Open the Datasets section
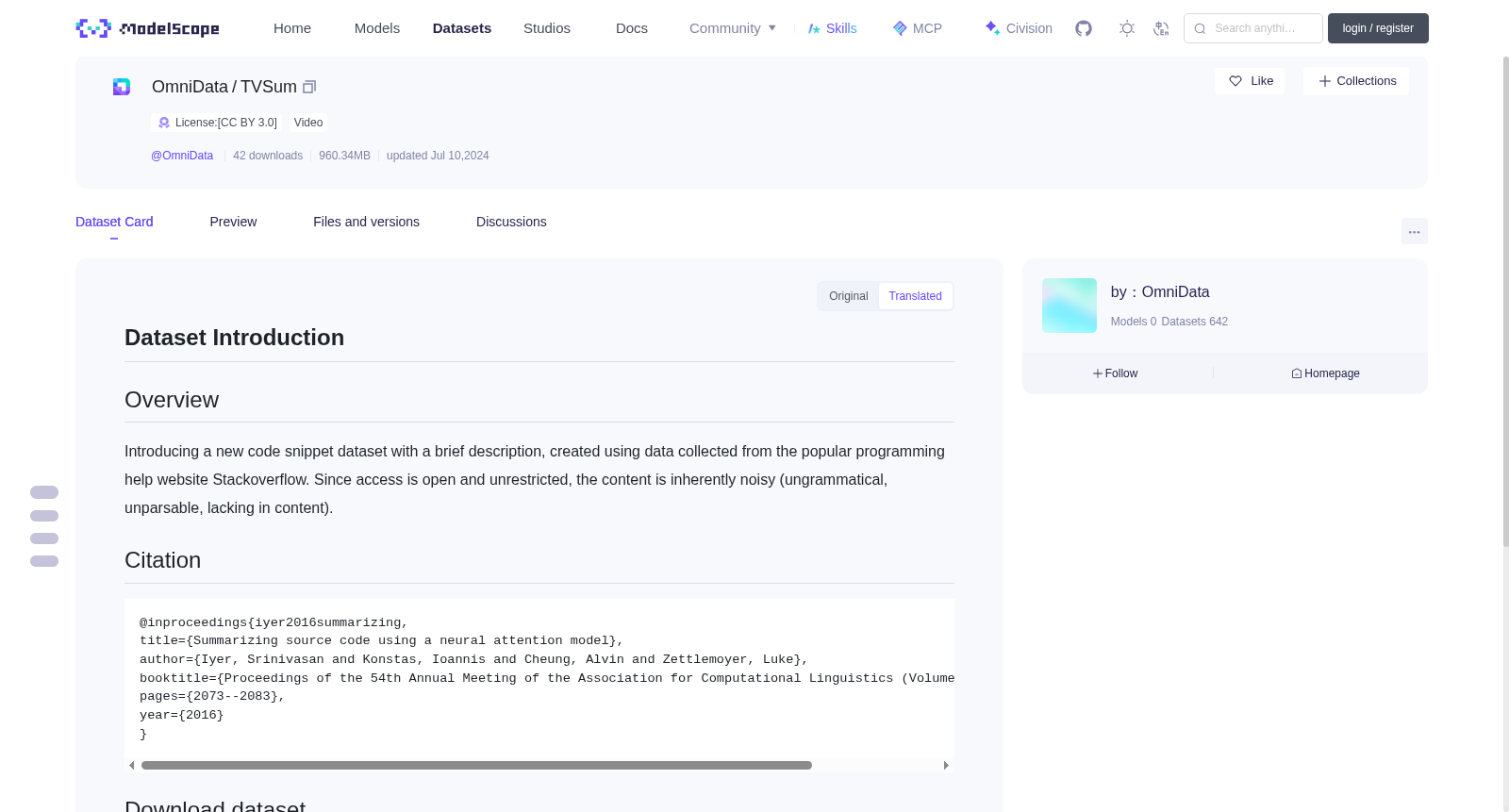 pos(462,28)
